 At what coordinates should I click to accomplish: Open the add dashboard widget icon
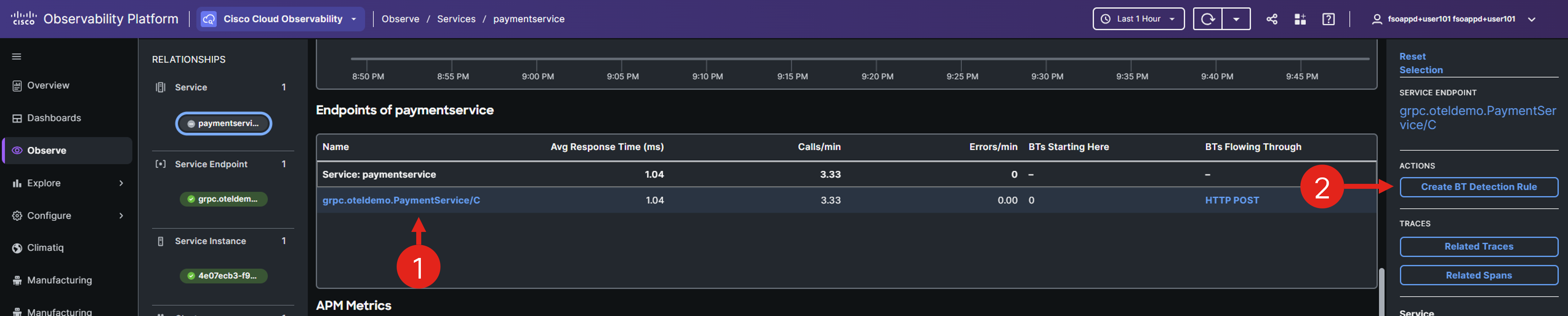[x=1300, y=19]
